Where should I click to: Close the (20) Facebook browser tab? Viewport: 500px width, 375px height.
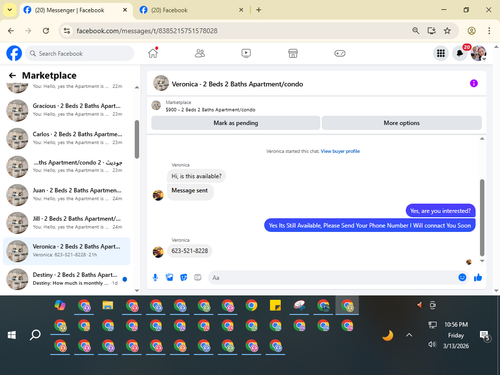[x=241, y=10]
